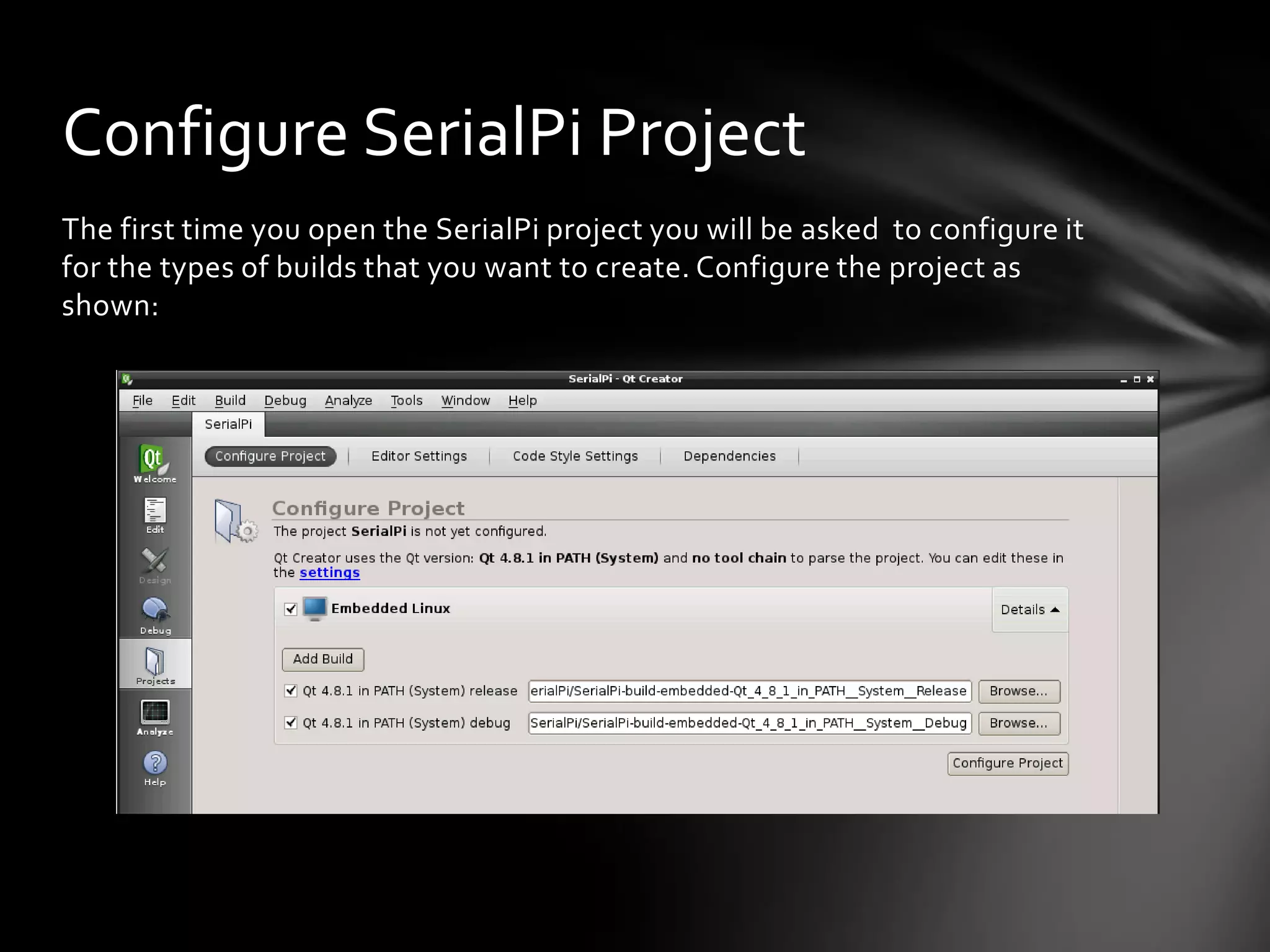Open the Qt Welcome mode

154,463
